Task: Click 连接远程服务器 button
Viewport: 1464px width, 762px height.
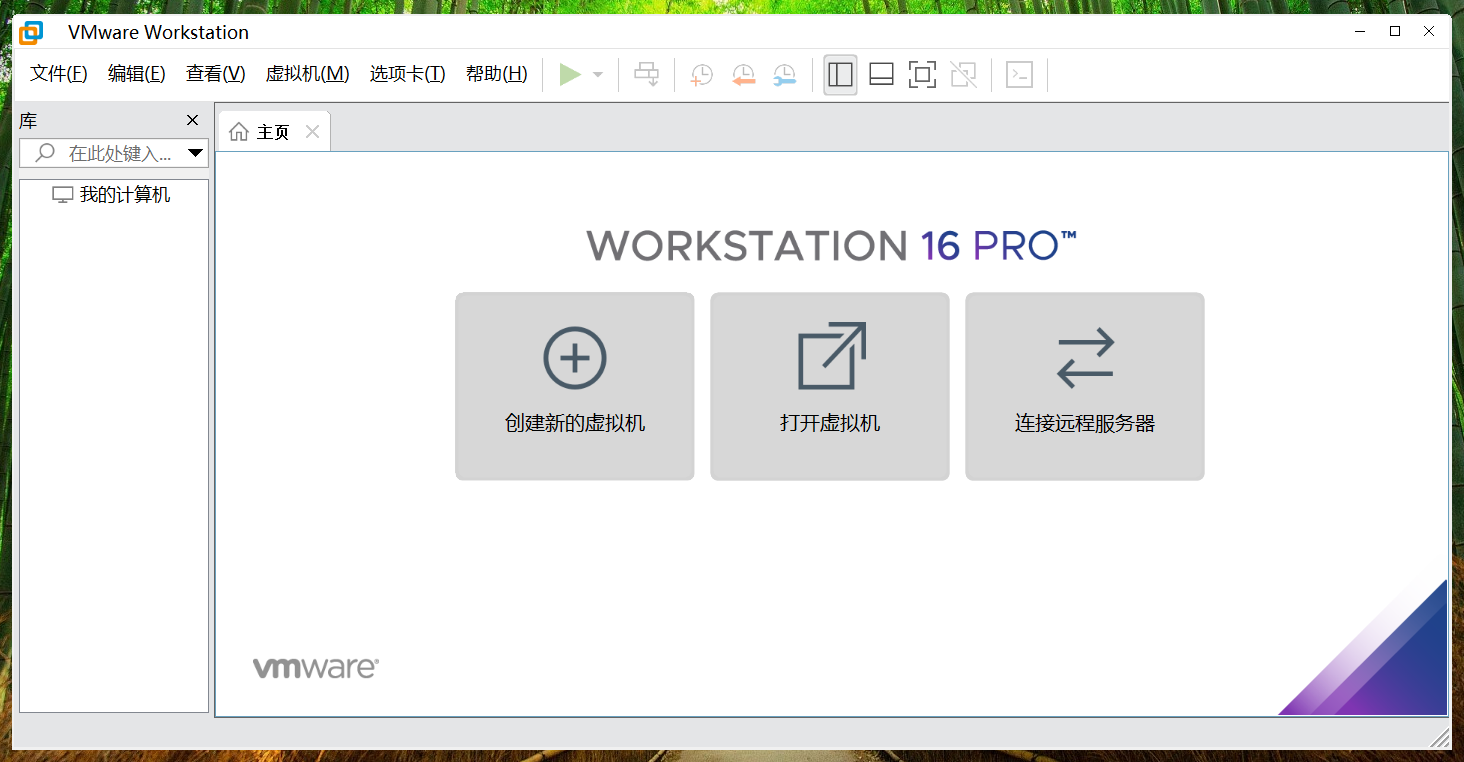Action: coord(1085,386)
